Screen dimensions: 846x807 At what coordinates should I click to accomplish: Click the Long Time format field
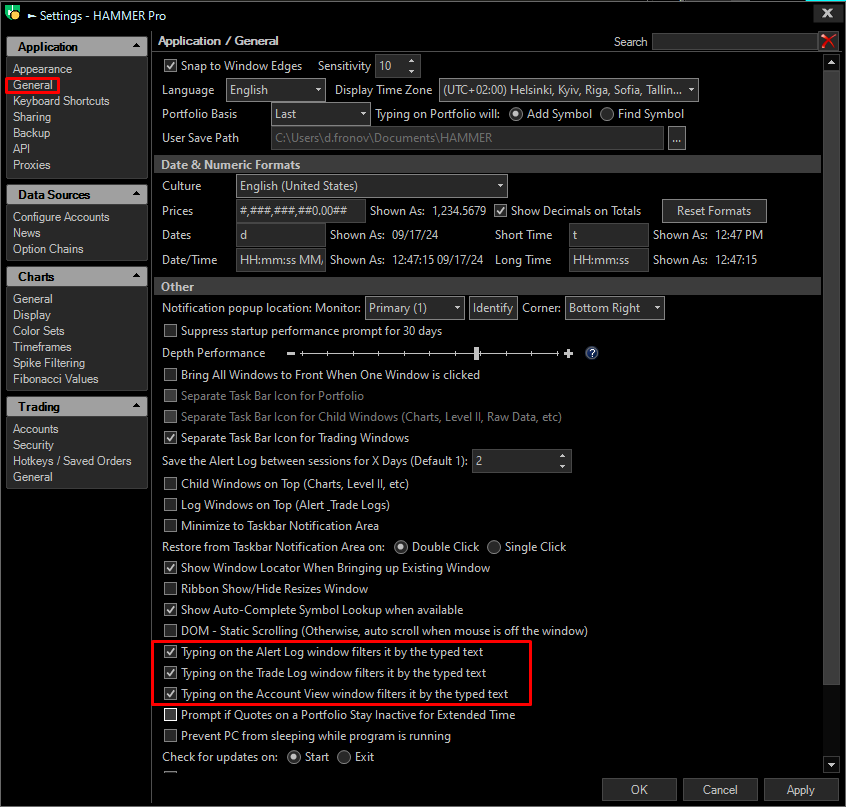click(x=609, y=260)
